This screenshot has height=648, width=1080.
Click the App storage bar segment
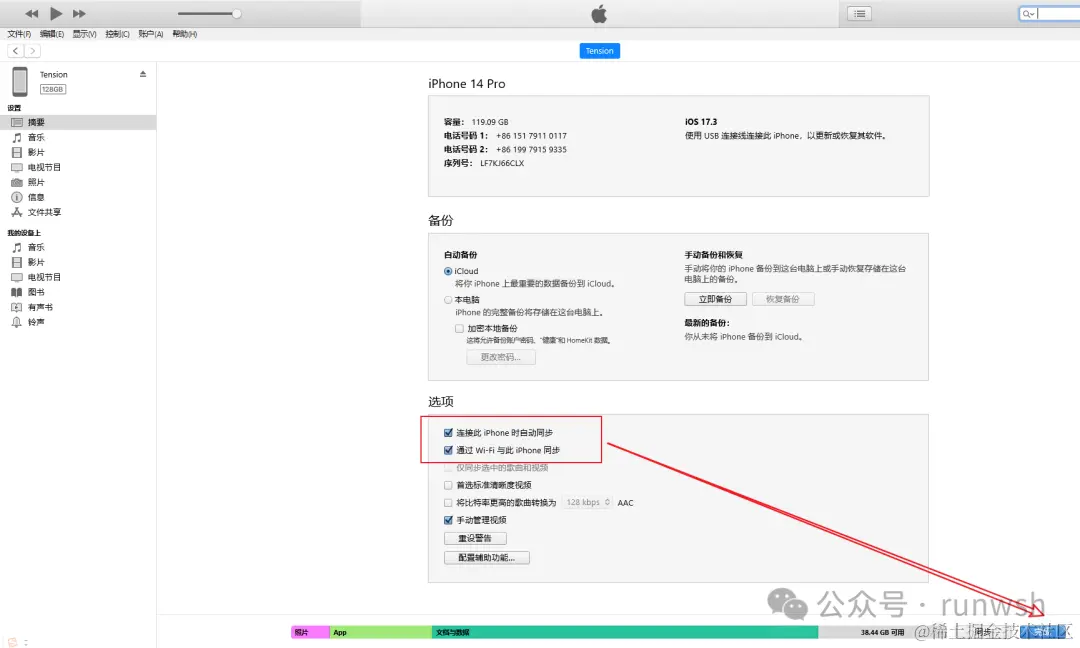pyautogui.click(x=381, y=632)
